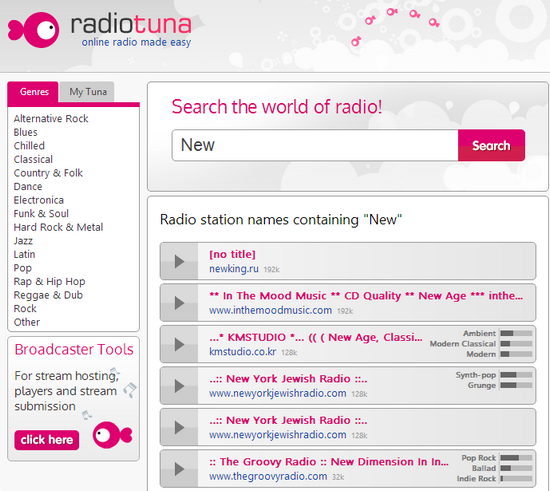The image size is (550, 491).
Task: Visit the kmstudio.co.kr link
Action: pos(242,352)
